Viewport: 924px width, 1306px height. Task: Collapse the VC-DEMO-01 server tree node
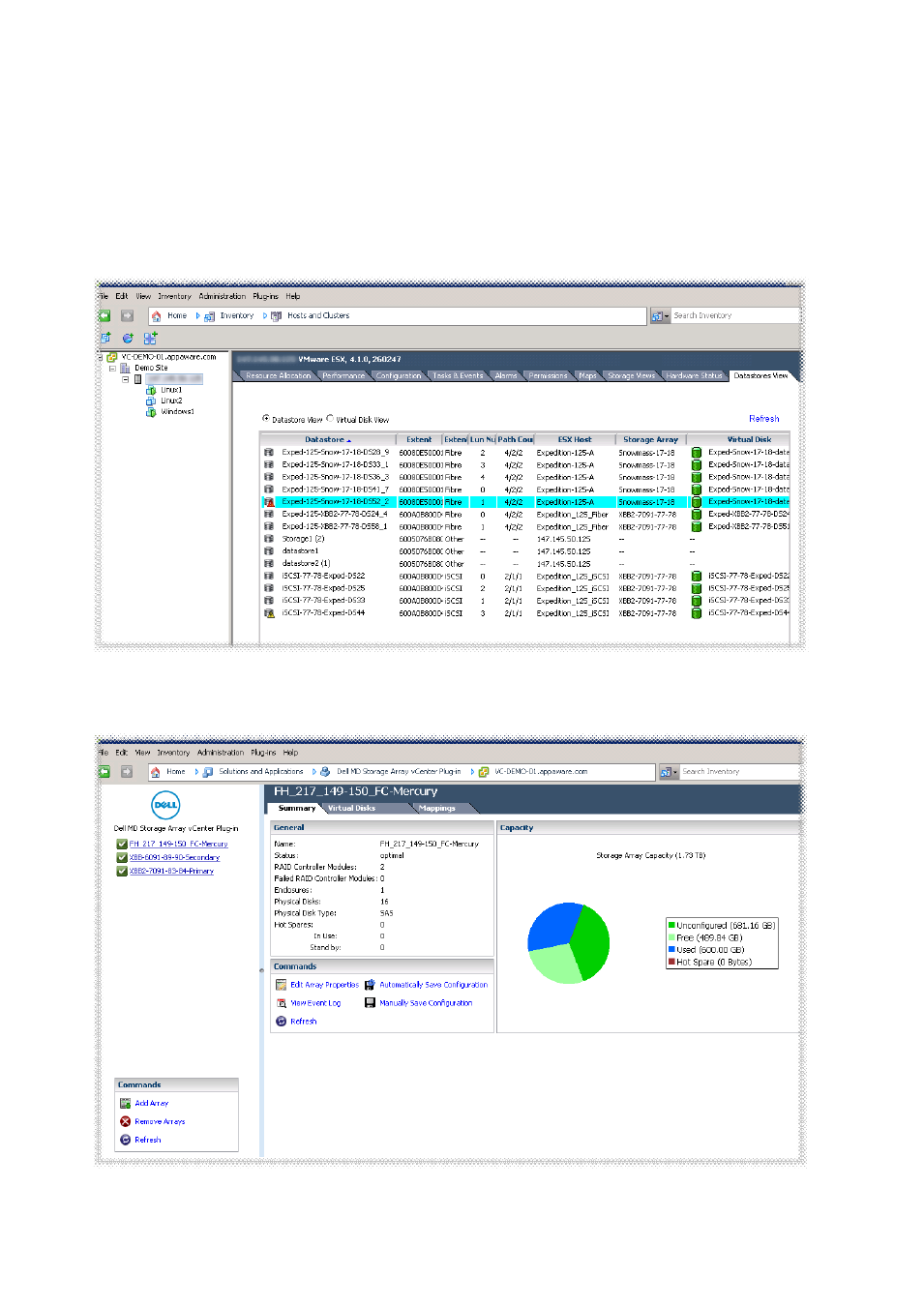tap(101, 357)
